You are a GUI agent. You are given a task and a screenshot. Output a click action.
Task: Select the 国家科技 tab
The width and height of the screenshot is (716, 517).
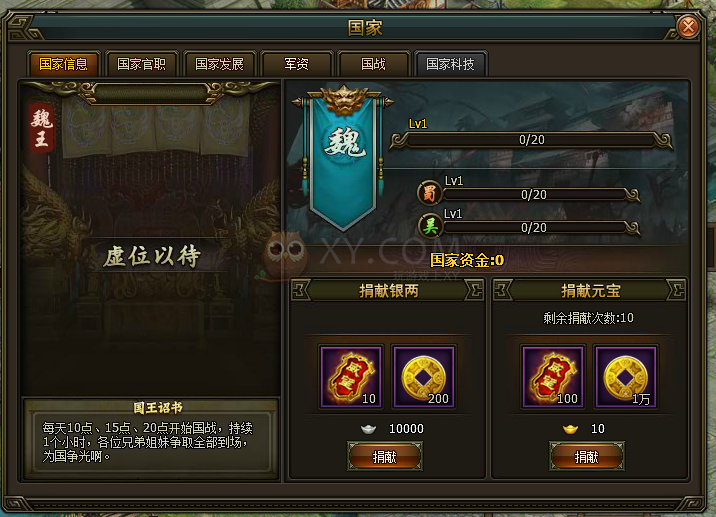450,64
